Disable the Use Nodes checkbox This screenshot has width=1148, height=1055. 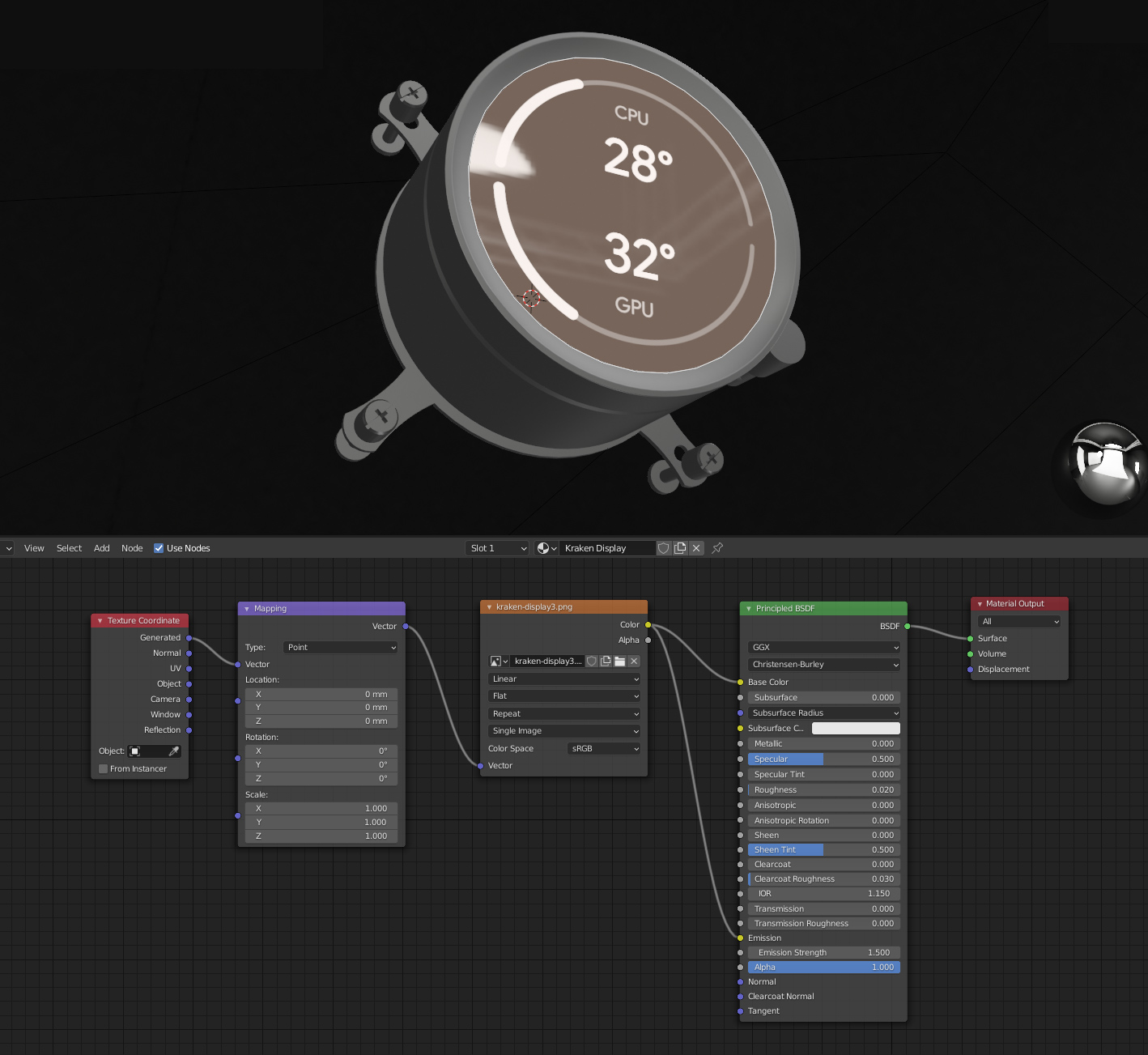tap(159, 548)
